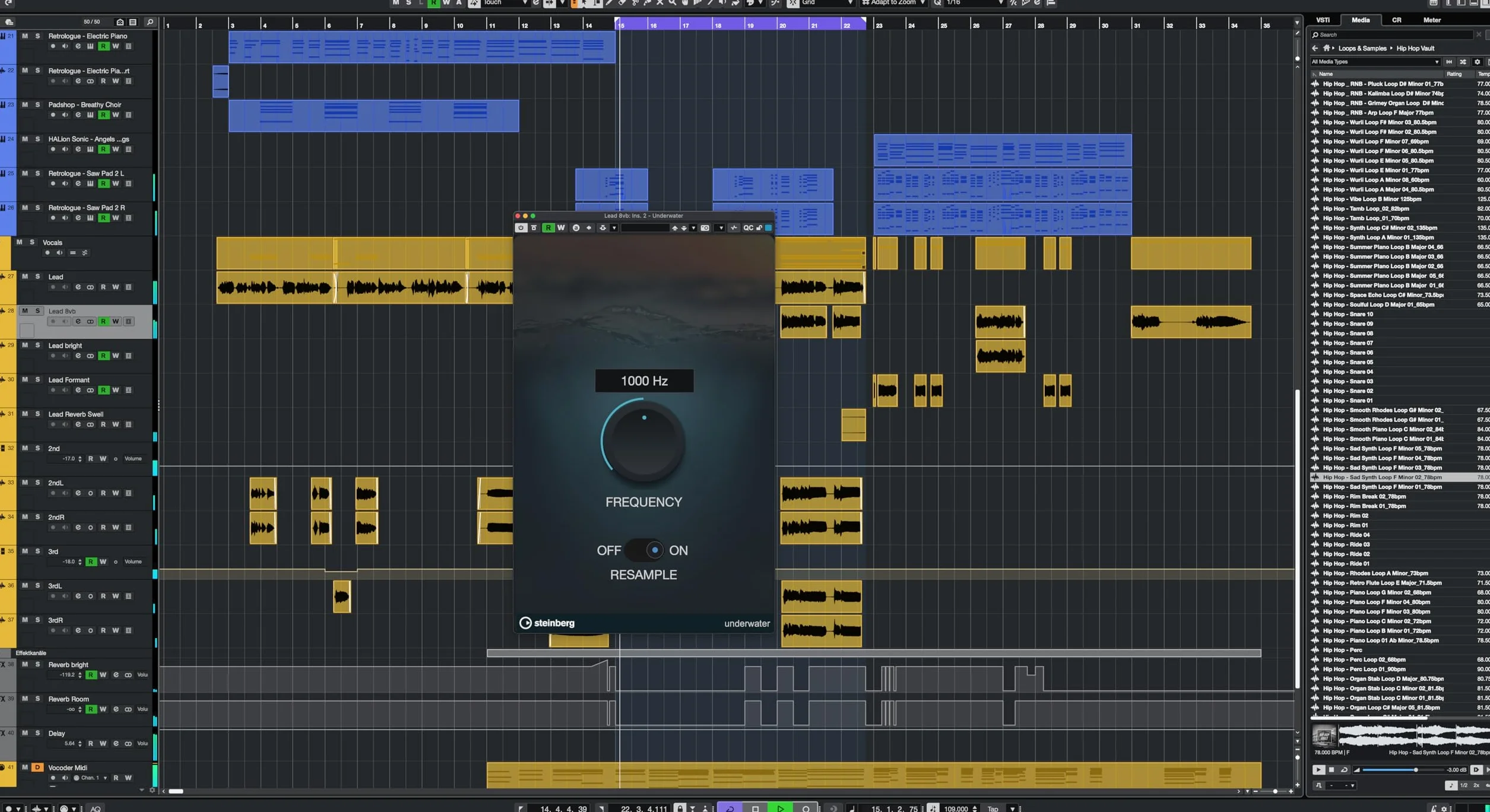Click the preset name field in plugin header

[x=645, y=228]
